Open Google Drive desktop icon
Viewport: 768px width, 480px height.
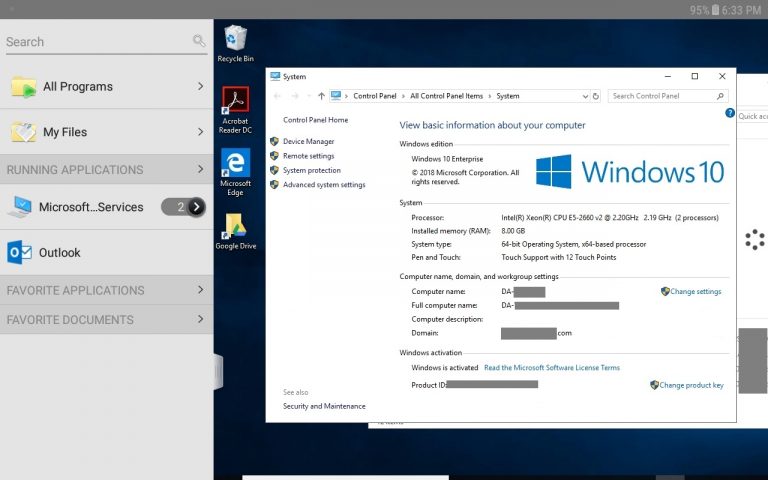click(235, 227)
